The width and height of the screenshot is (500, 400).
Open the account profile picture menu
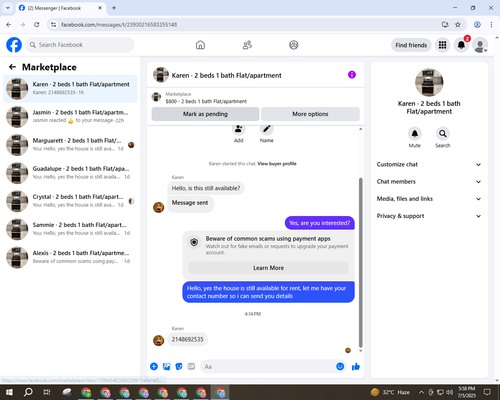pos(480,45)
